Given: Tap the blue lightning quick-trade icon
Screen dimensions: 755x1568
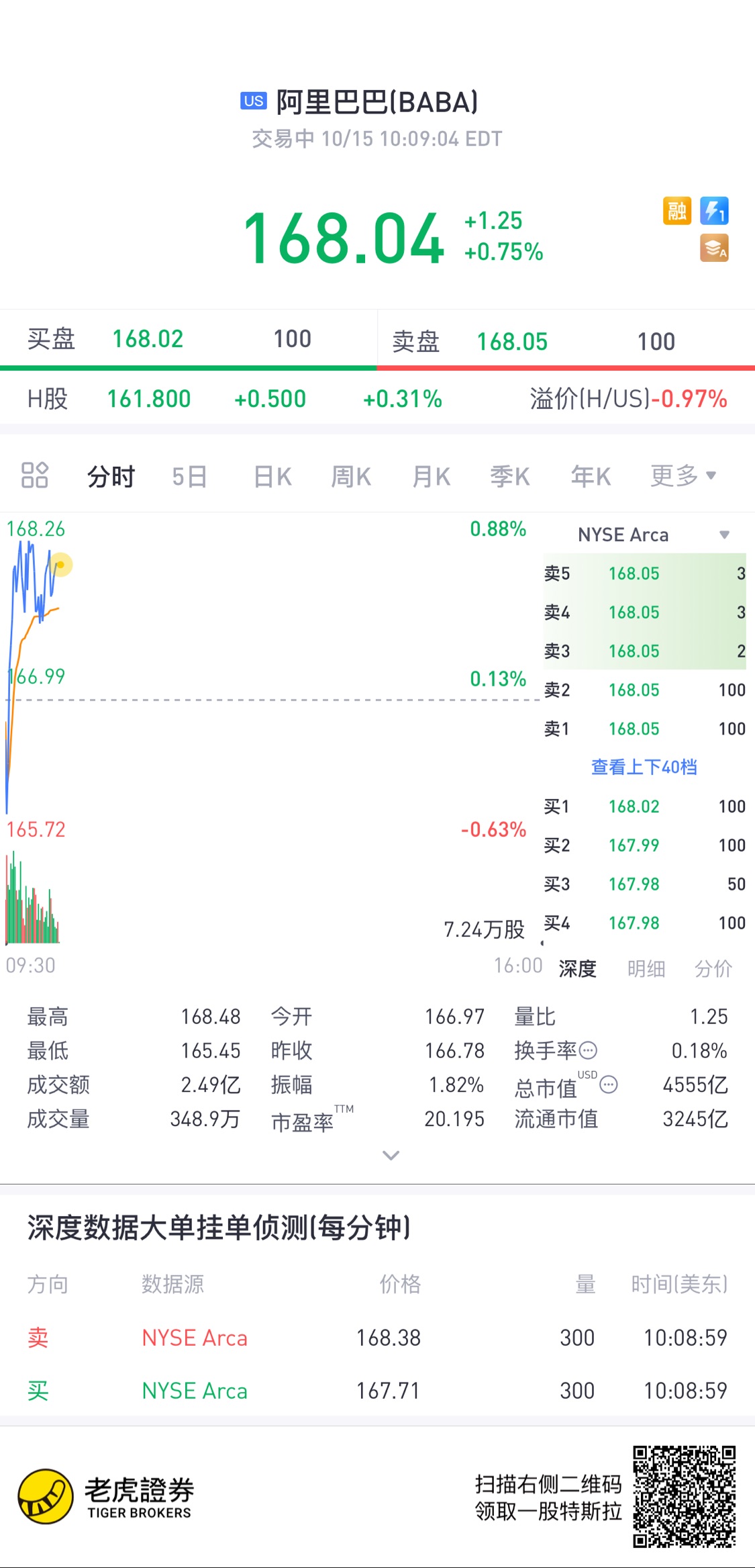Looking at the screenshot, I should click(x=714, y=211).
